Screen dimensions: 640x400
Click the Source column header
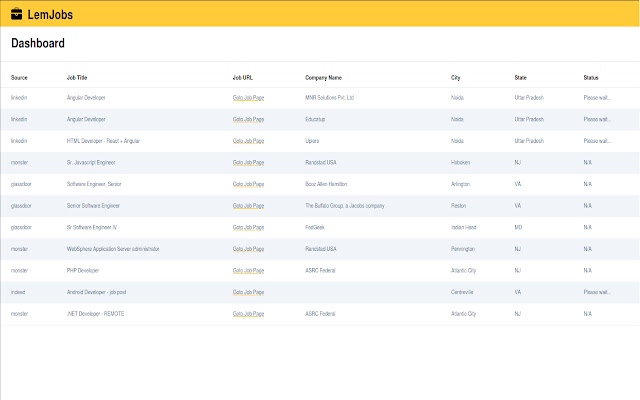point(19,78)
